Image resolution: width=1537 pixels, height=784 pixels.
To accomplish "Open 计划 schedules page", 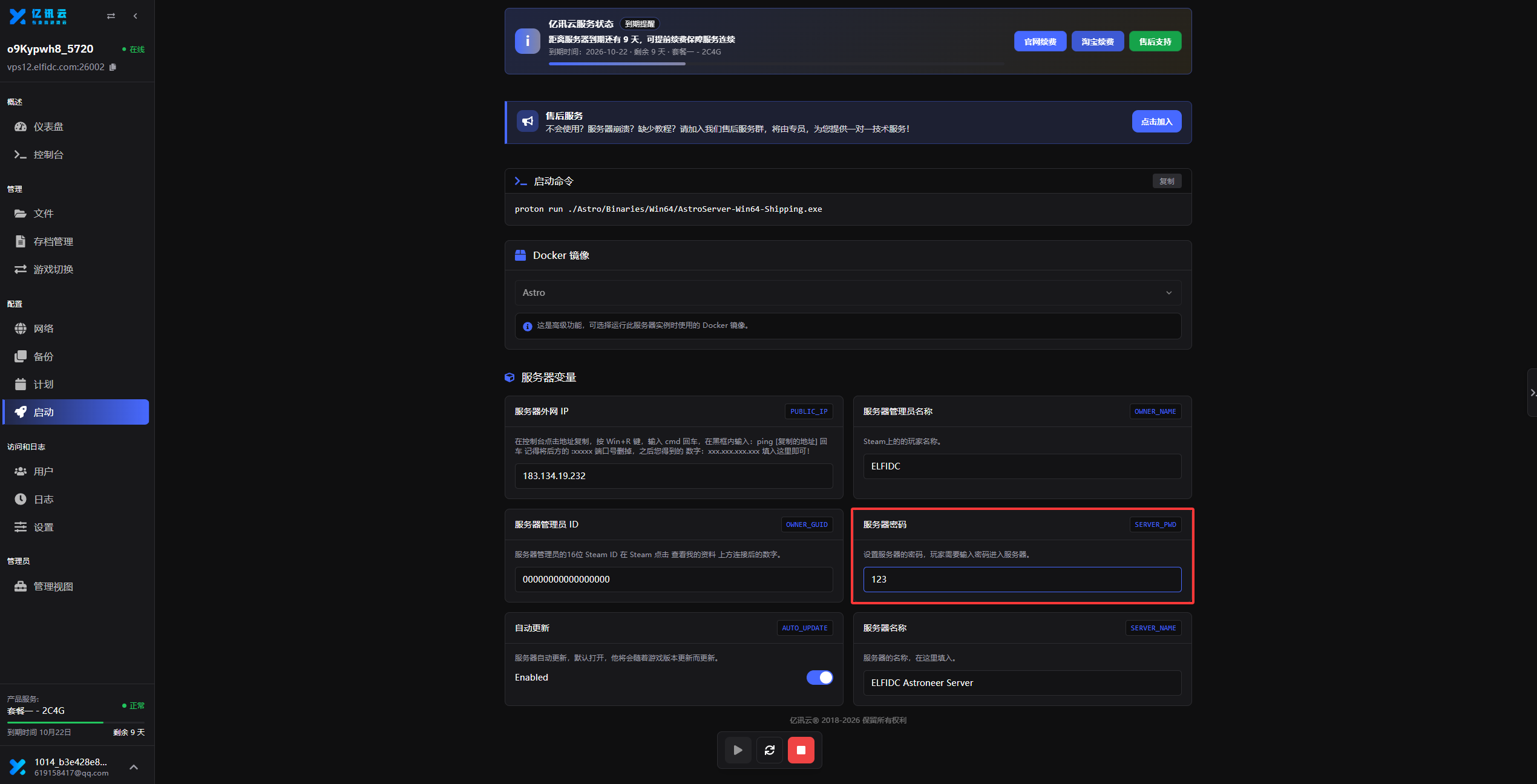I will point(76,384).
